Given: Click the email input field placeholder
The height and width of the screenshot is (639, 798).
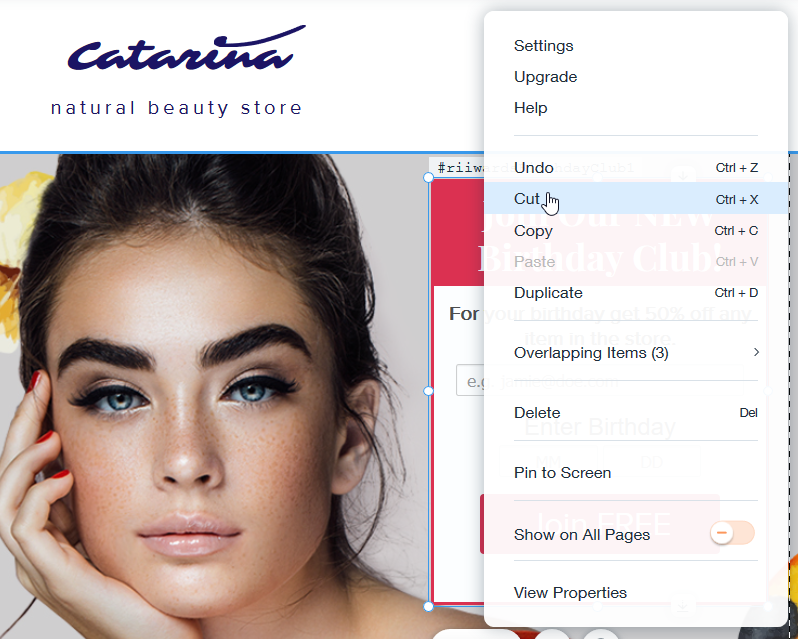Looking at the screenshot, I should [x=470, y=381].
